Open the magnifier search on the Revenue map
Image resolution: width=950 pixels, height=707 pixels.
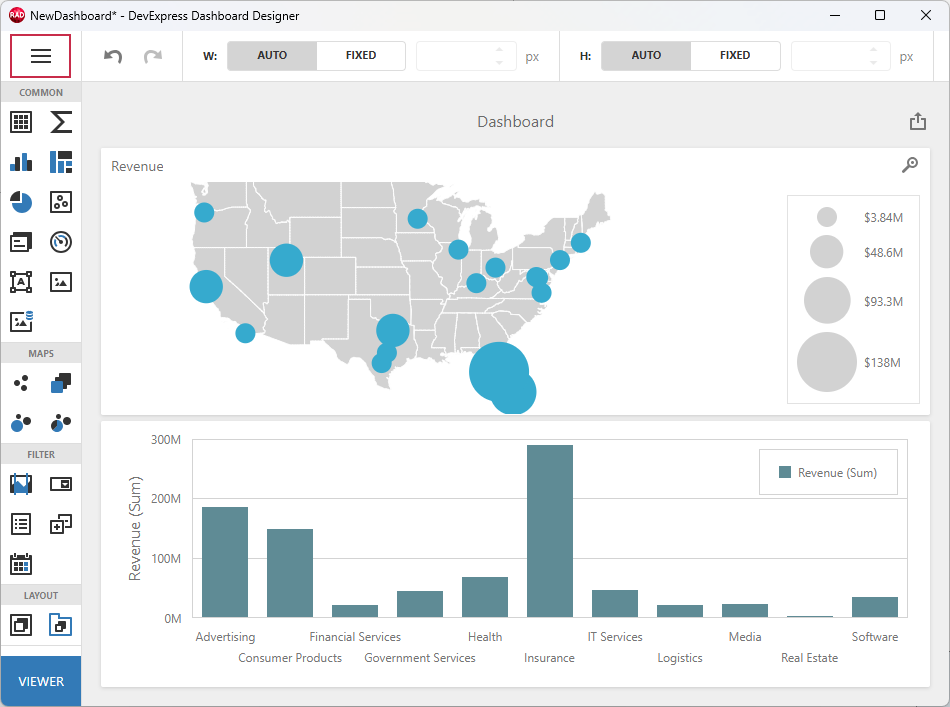point(910,164)
